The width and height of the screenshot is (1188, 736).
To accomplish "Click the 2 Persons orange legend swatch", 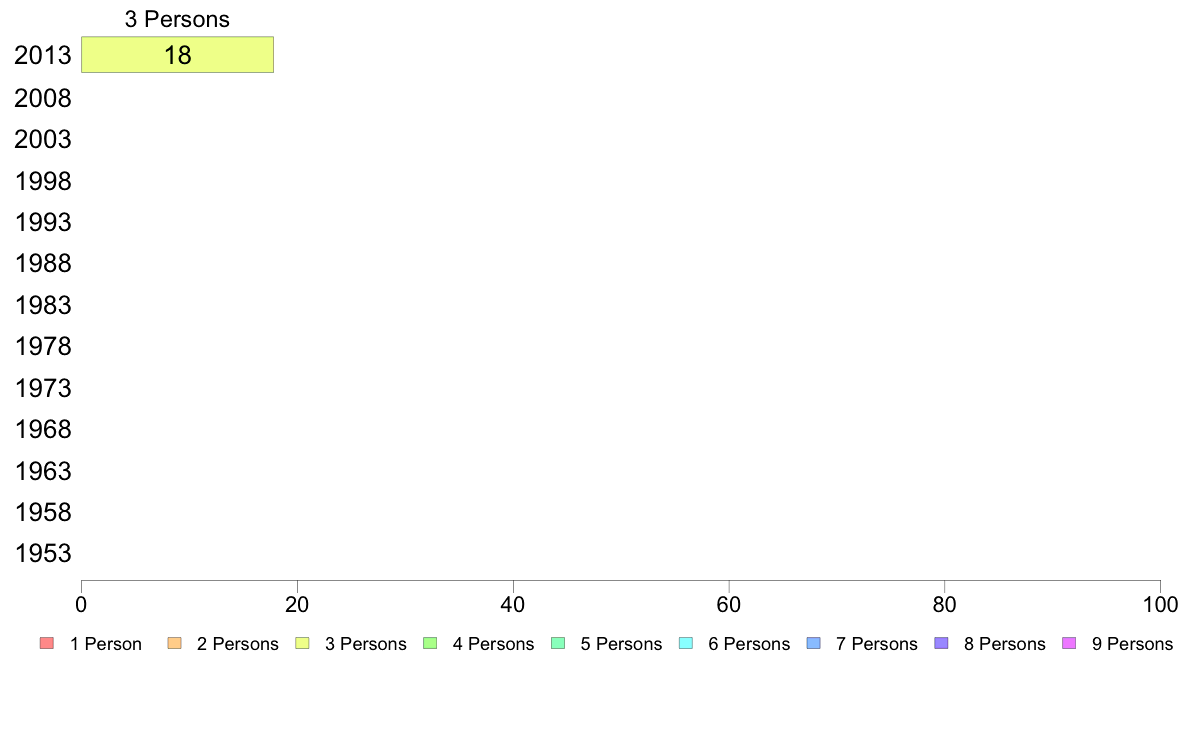I will [174, 644].
